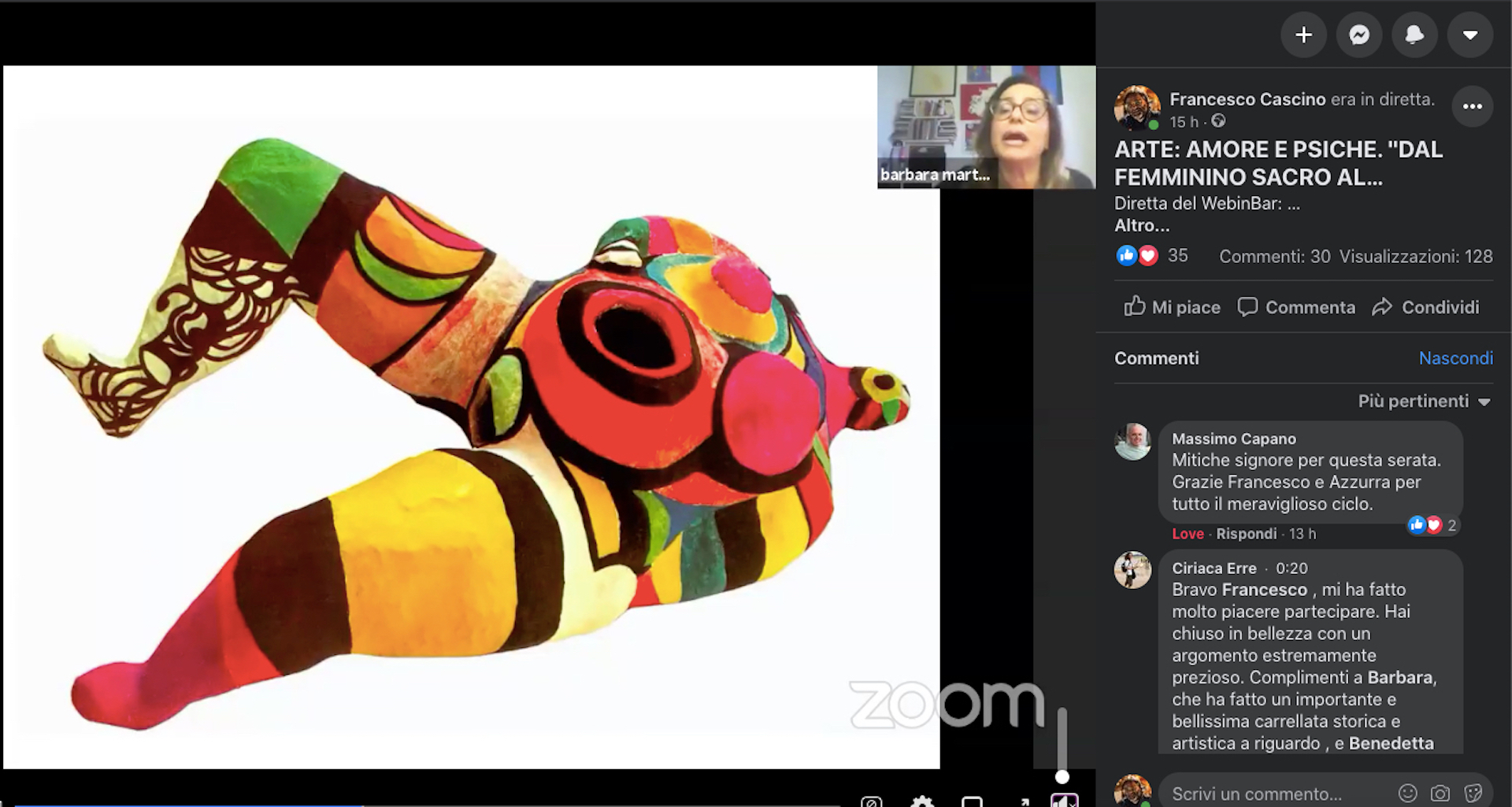1512x807 pixels.
Task: Open Ciriaca Erre's profile avatar
Action: 1132,570
